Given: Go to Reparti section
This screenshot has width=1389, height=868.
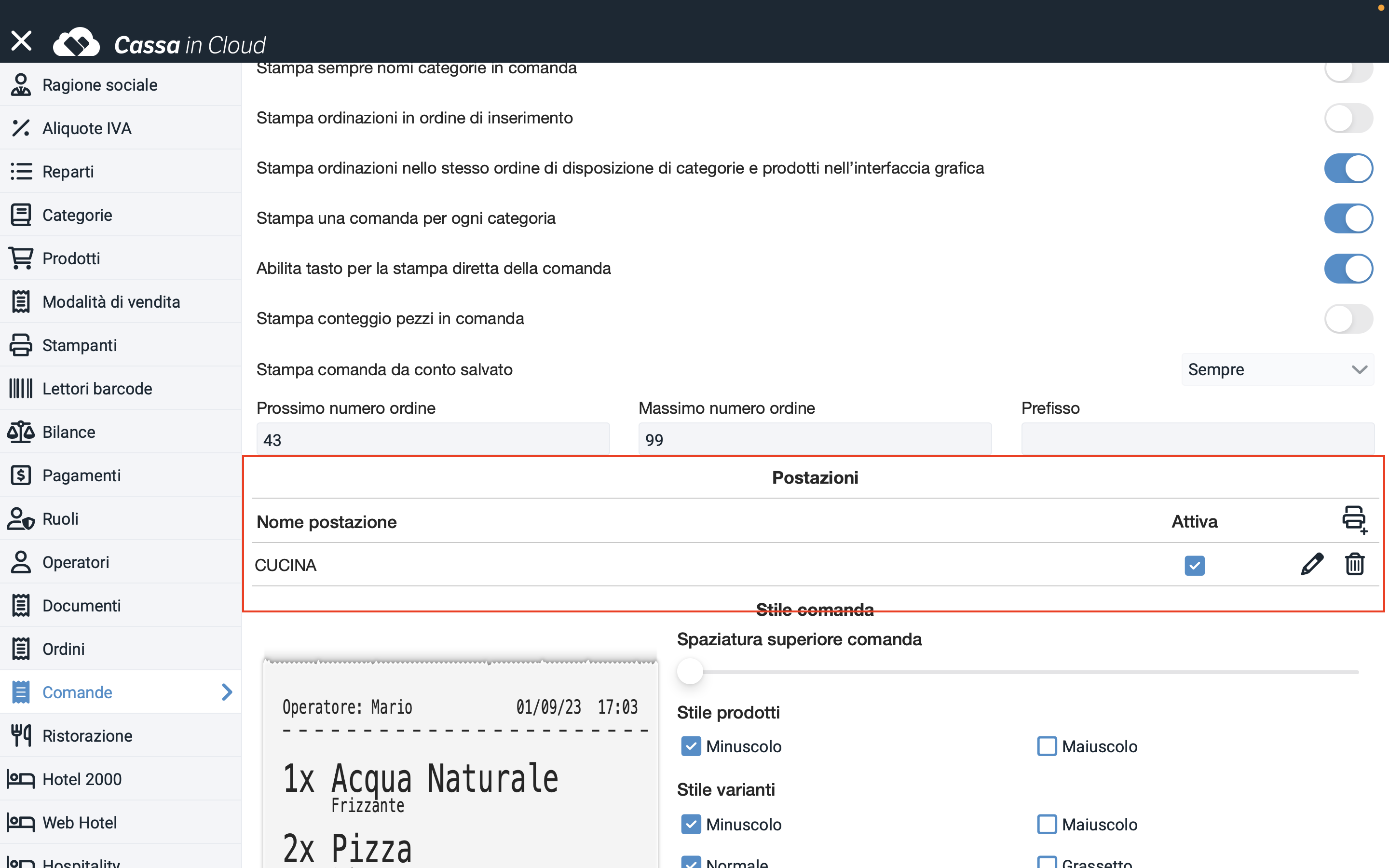Looking at the screenshot, I should click(121, 171).
